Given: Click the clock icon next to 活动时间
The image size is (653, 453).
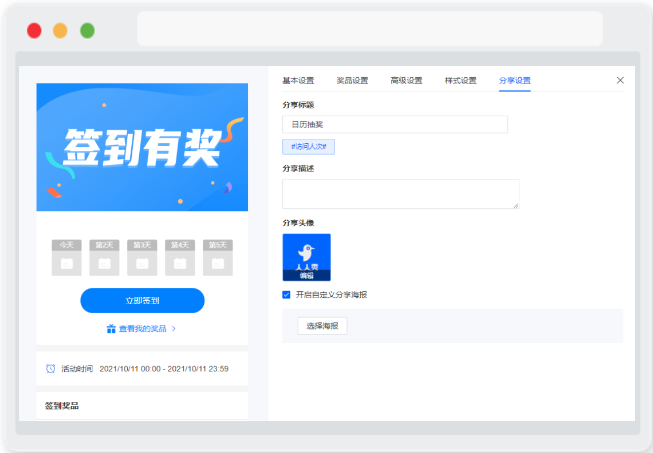Looking at the screenshot, I should [50, 368].
